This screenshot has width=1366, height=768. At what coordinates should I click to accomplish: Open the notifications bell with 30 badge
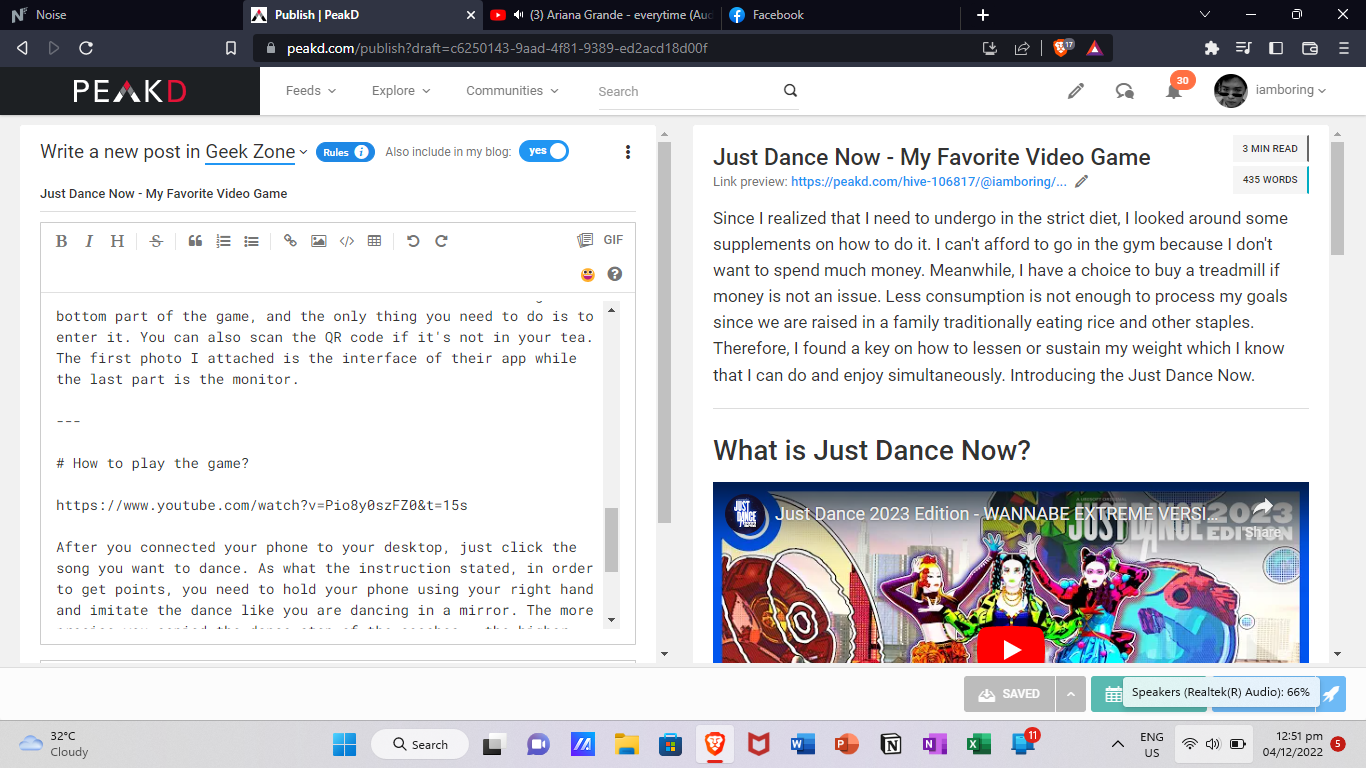pos(1174,91)
